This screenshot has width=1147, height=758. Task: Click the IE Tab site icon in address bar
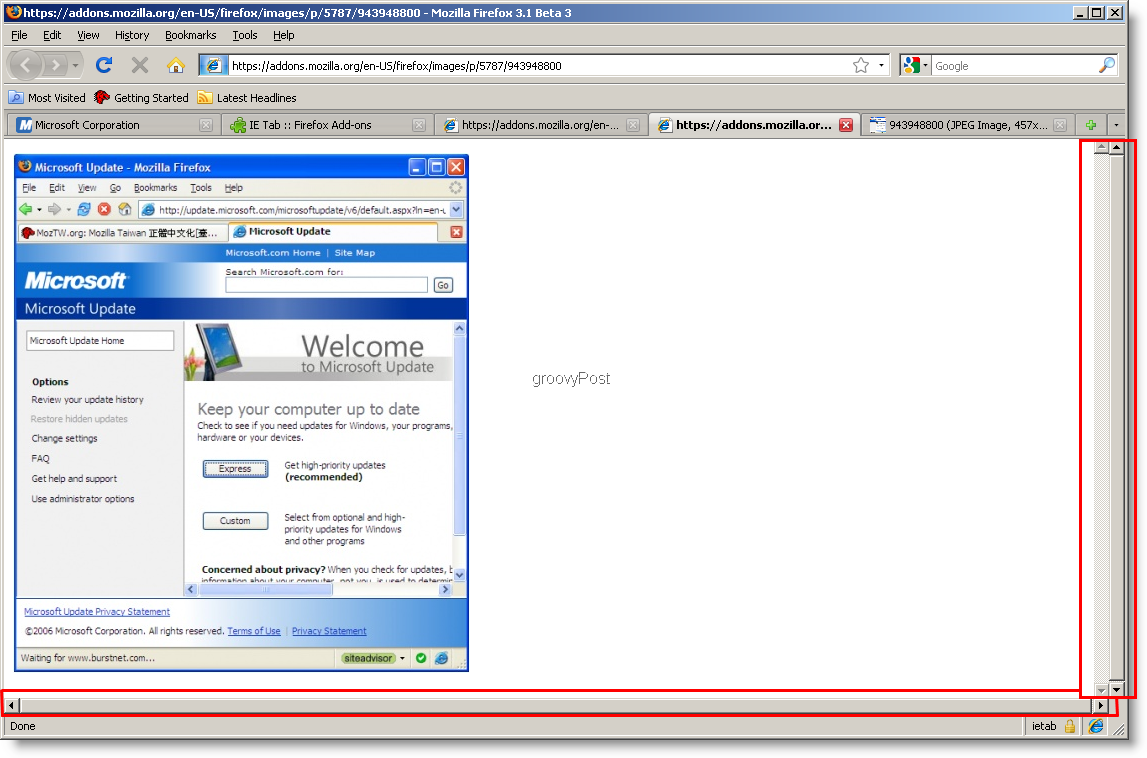coord(213,66)
